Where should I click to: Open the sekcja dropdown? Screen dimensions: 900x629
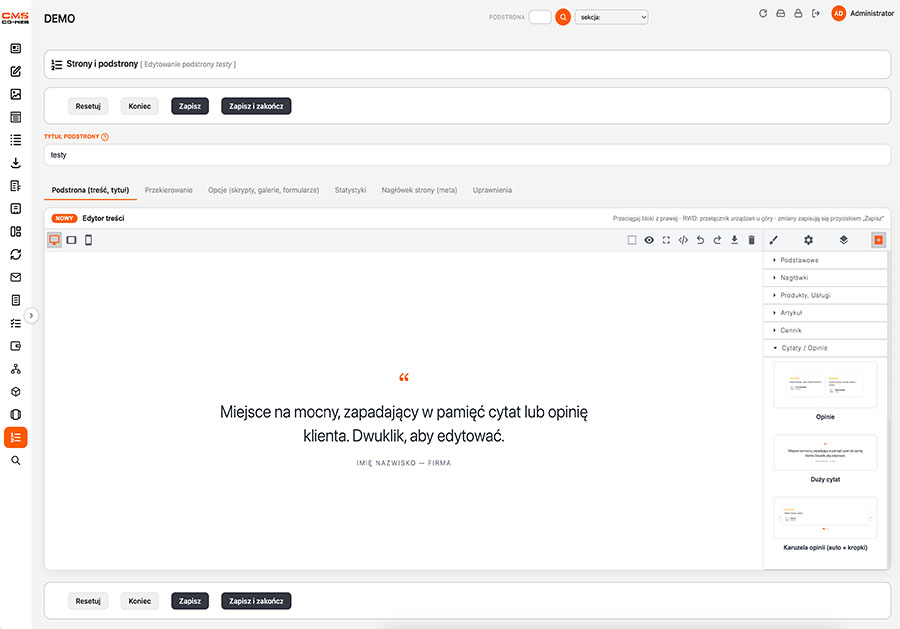(612, 17)
